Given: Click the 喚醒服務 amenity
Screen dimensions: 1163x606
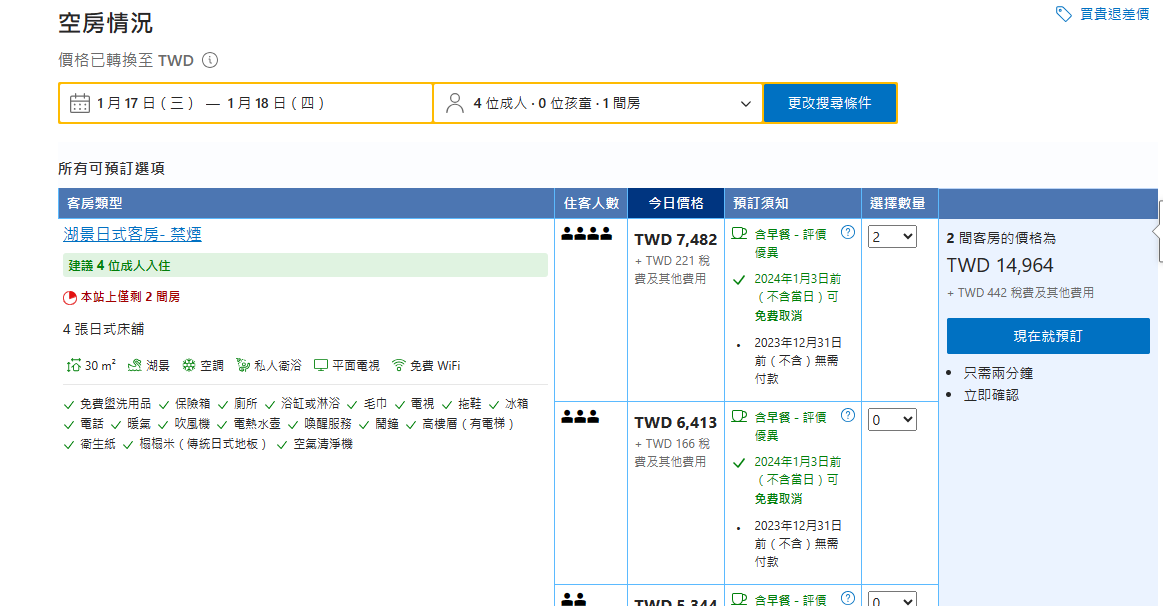Looking at the screenshot, I should [x=329, y=424].
